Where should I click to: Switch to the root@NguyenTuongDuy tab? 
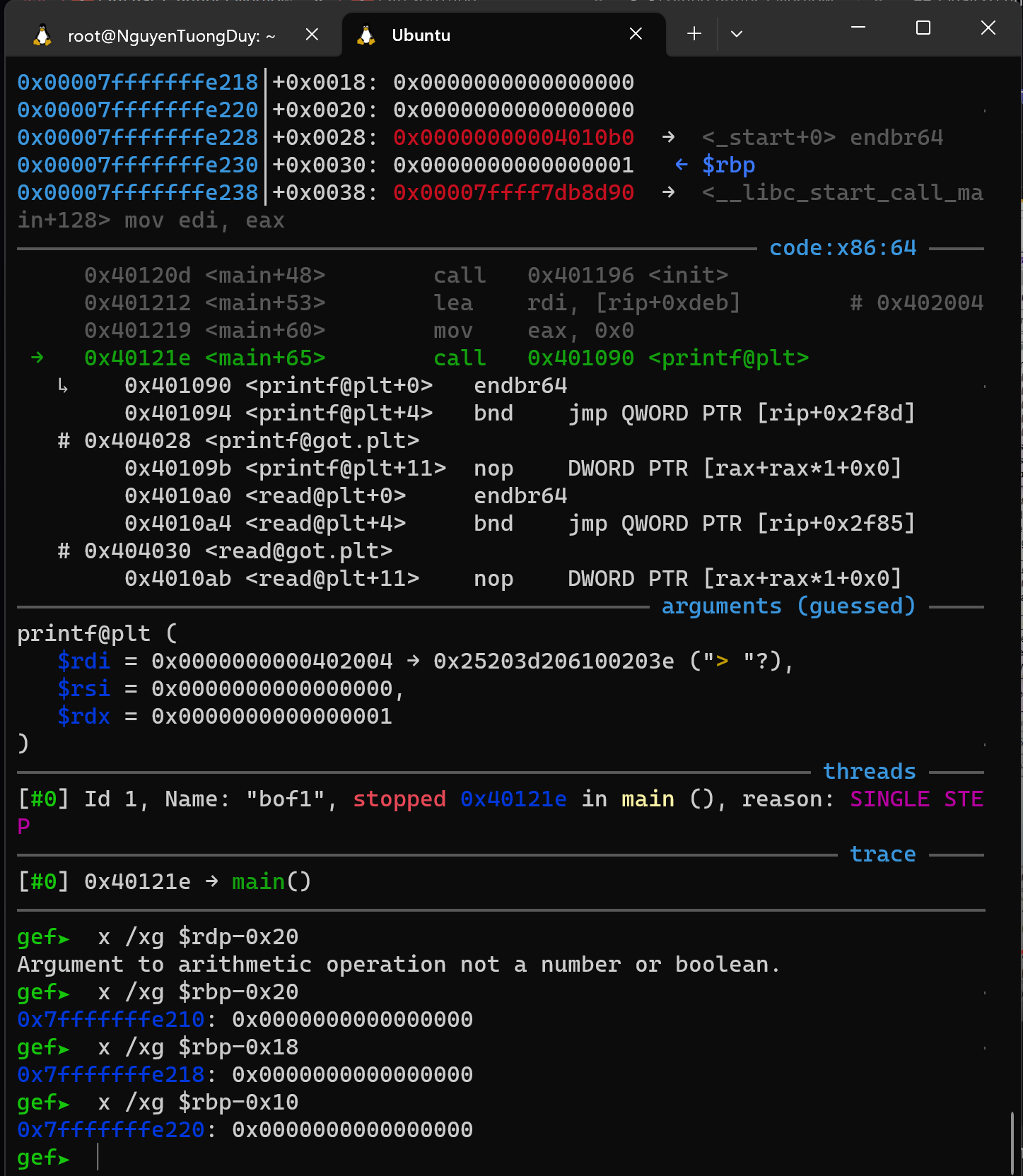click(172, 35)
